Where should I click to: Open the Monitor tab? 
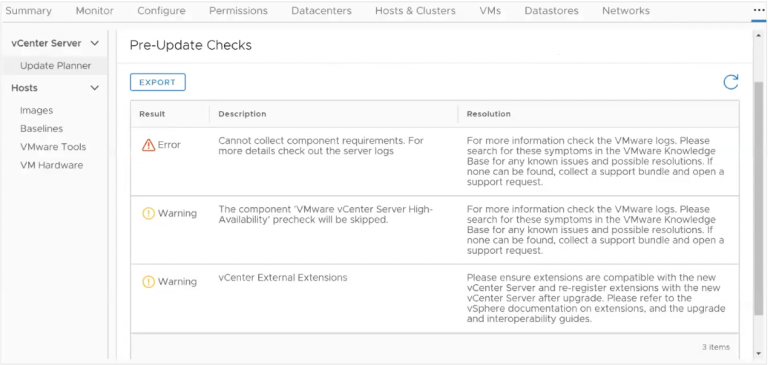[x=95, y=11]
